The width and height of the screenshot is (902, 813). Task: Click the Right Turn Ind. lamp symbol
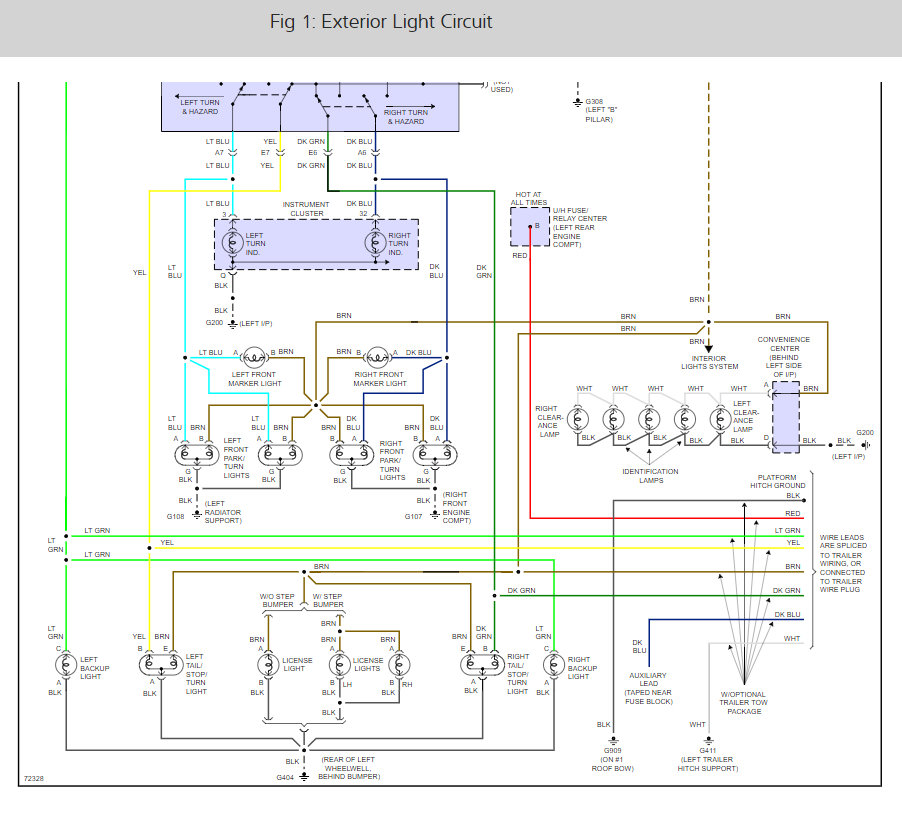(x=375, y=242)
